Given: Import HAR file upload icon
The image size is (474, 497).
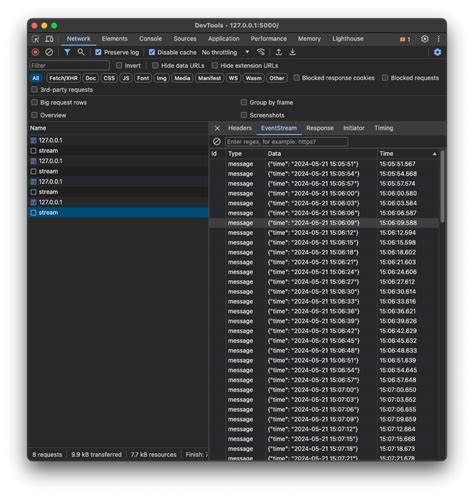Looking at the screenshot, I should tap(279, 52).
